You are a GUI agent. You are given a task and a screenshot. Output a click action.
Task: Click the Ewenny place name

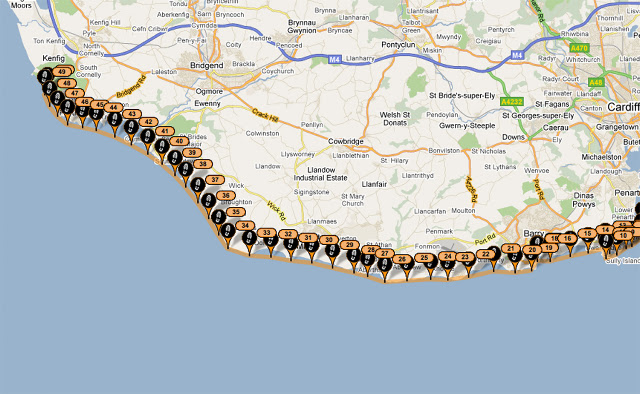point(207,104)
